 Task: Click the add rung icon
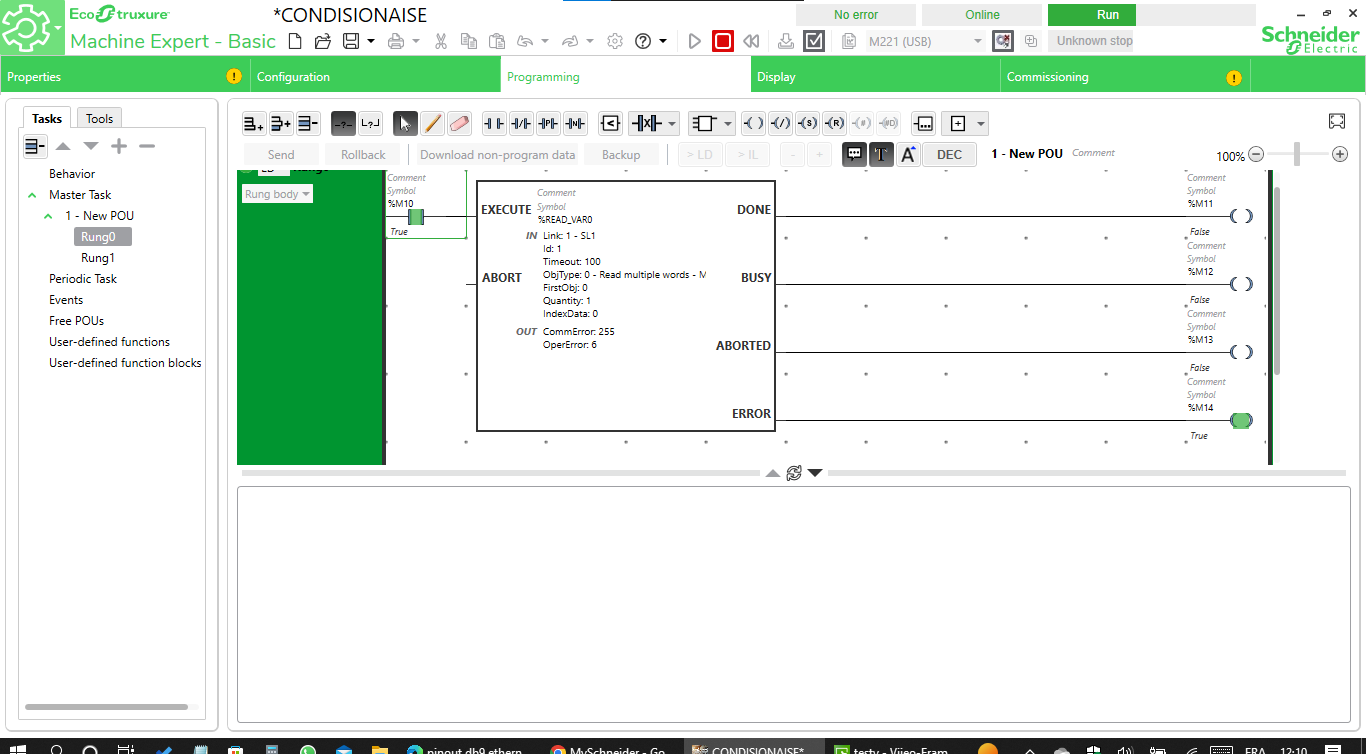[254, 123]
